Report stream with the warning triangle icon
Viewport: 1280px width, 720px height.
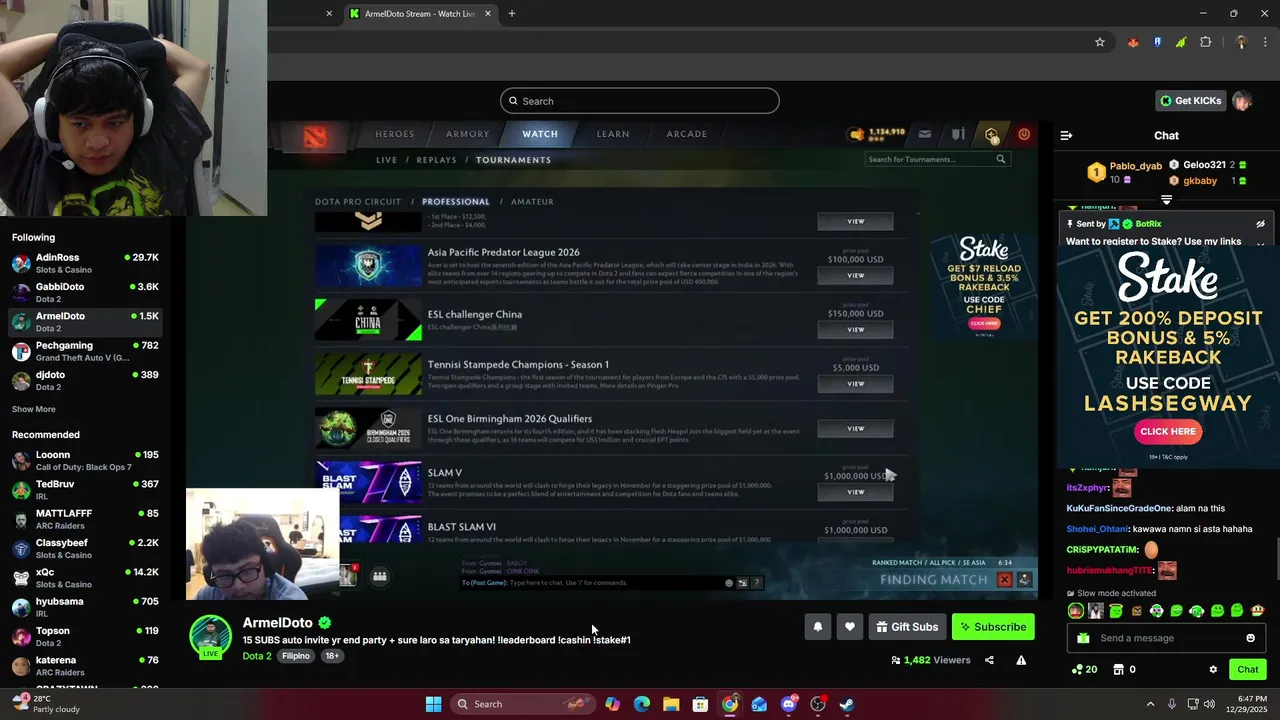click(1021, 660)
